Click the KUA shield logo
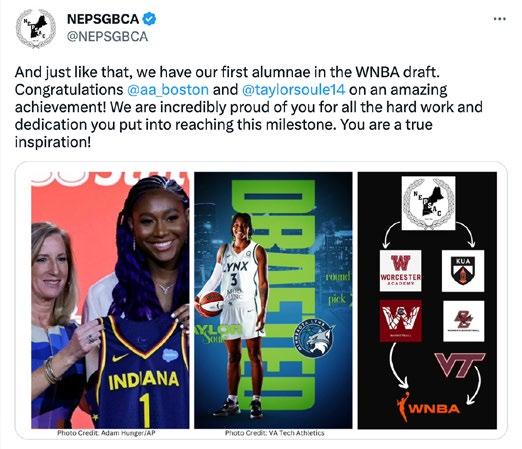 [463, 271]
